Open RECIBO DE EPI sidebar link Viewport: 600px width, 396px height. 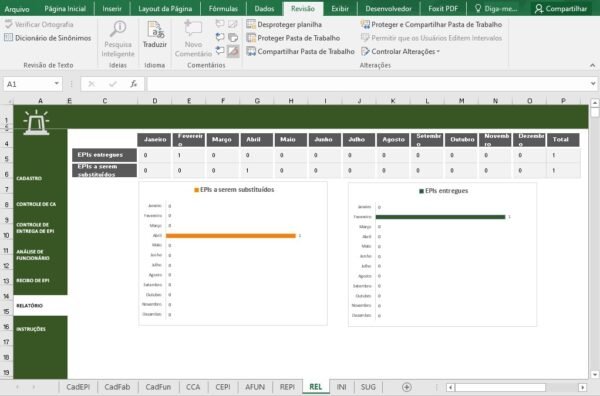tap(33, 280)
